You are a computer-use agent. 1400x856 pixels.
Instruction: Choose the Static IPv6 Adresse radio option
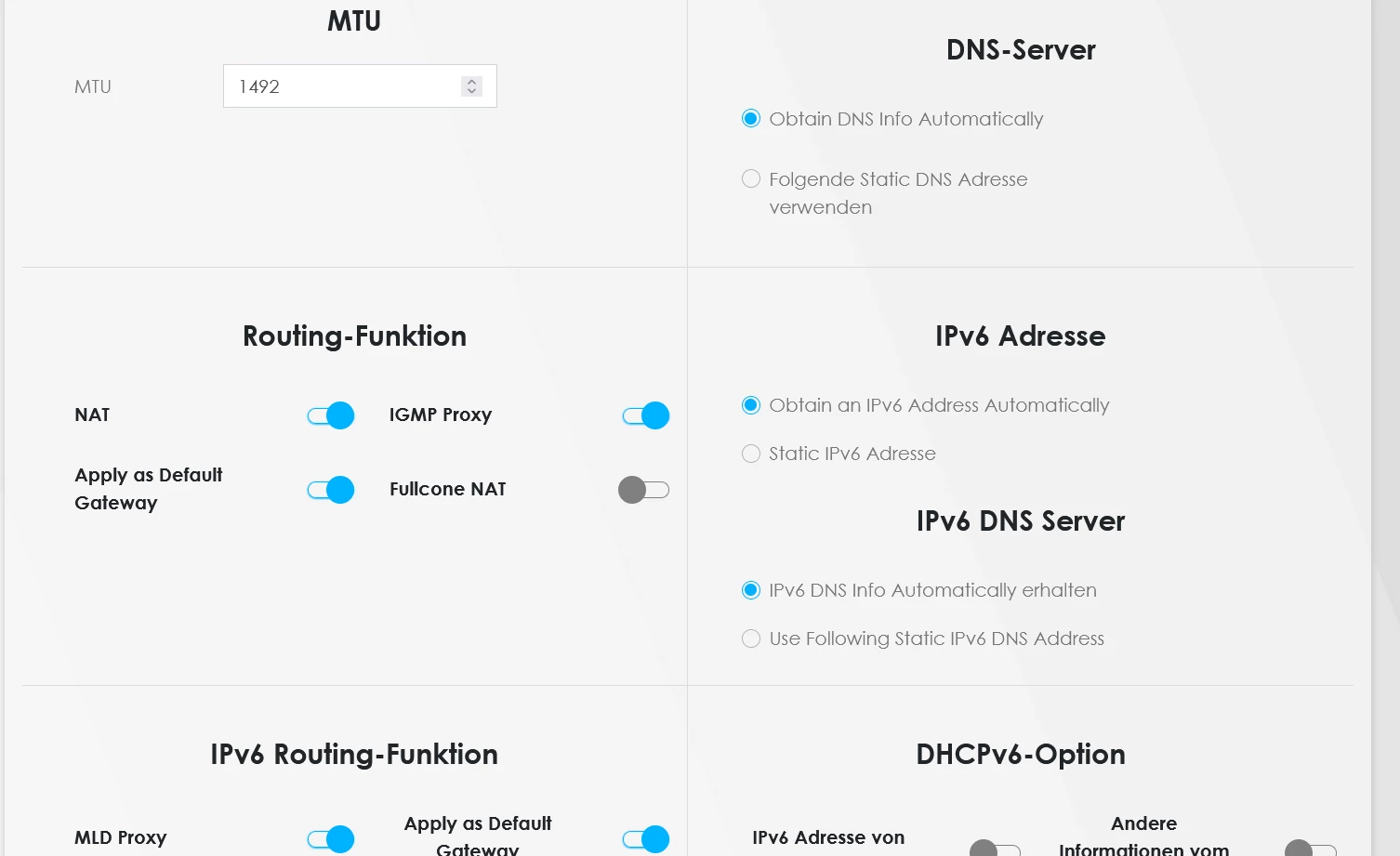[x=751, y=454]
